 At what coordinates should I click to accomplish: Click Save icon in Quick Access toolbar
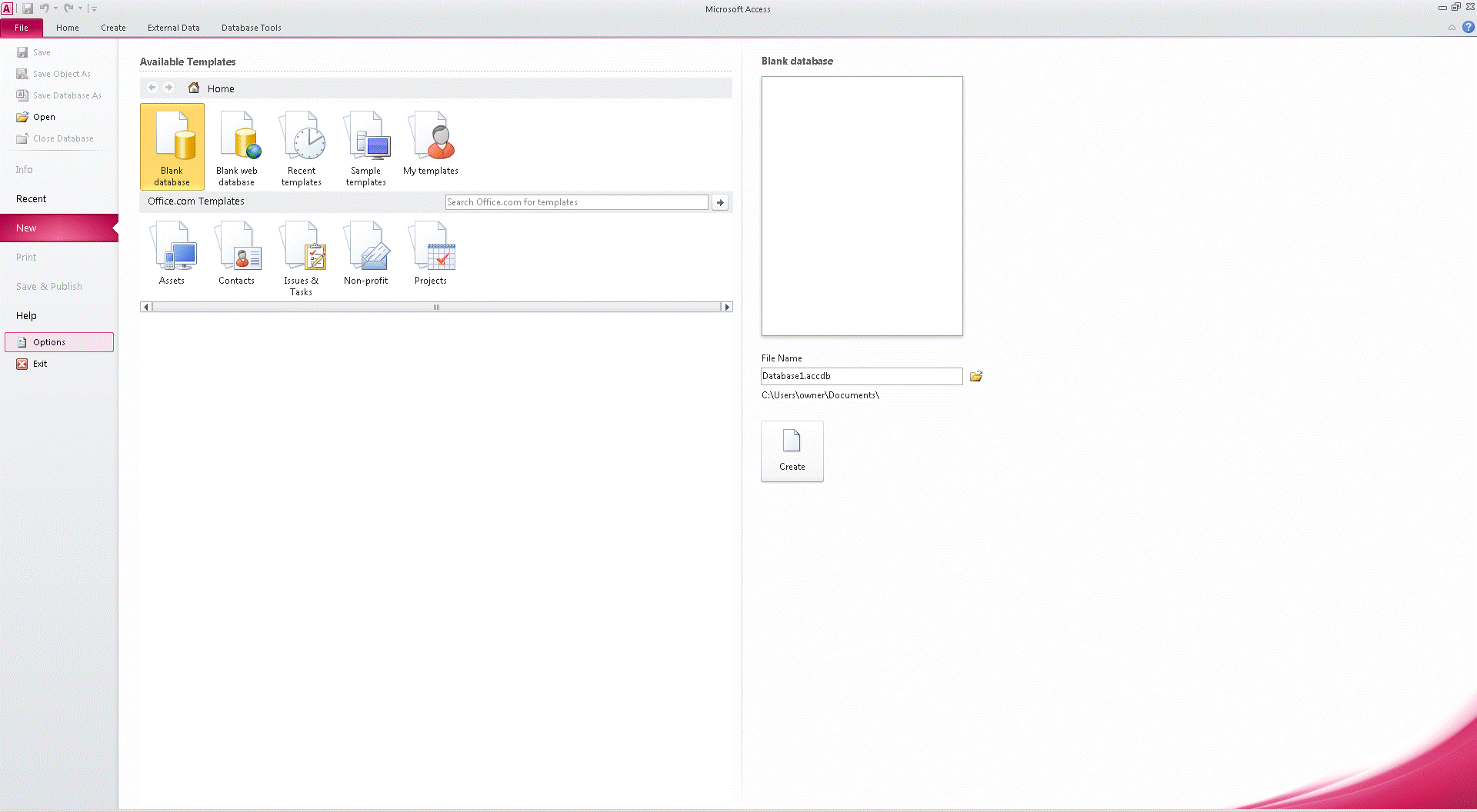pyautogui.click(x=28, y=8)
